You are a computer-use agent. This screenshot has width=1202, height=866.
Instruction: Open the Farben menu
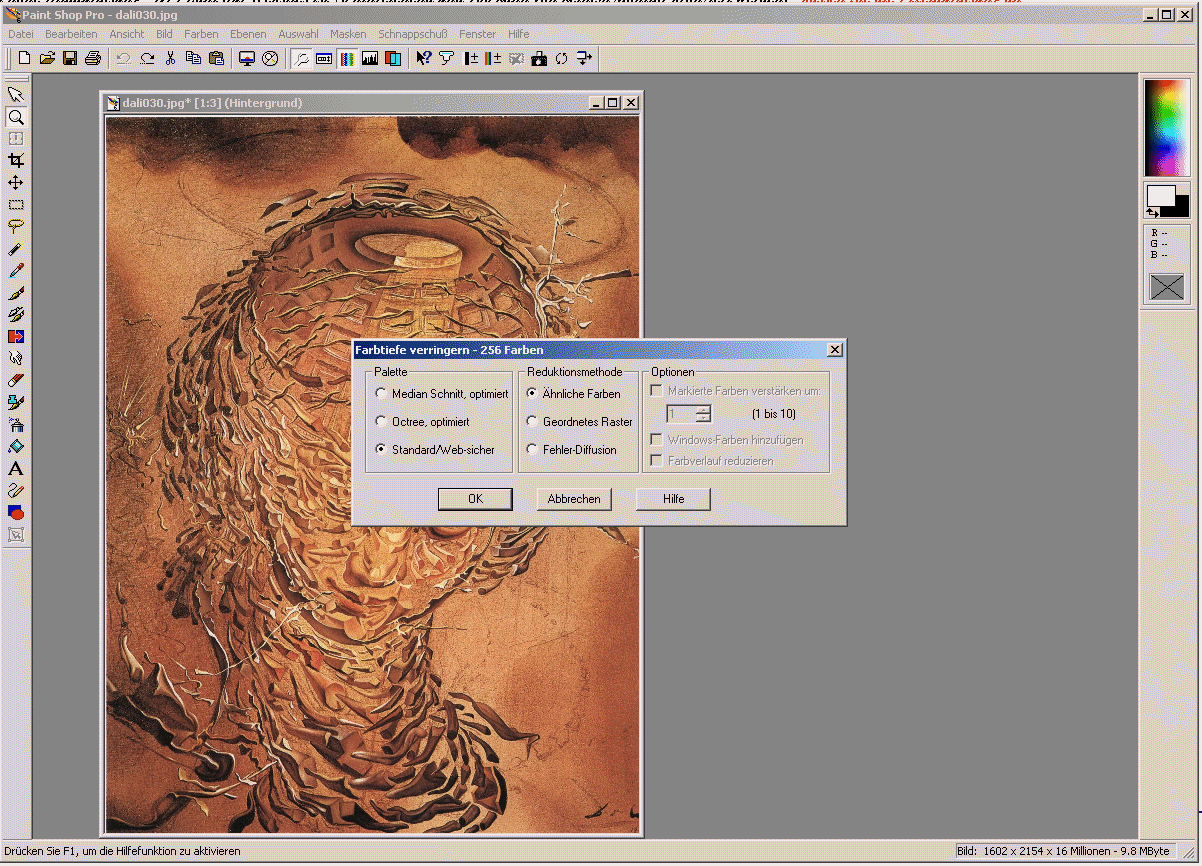[201, 34]
